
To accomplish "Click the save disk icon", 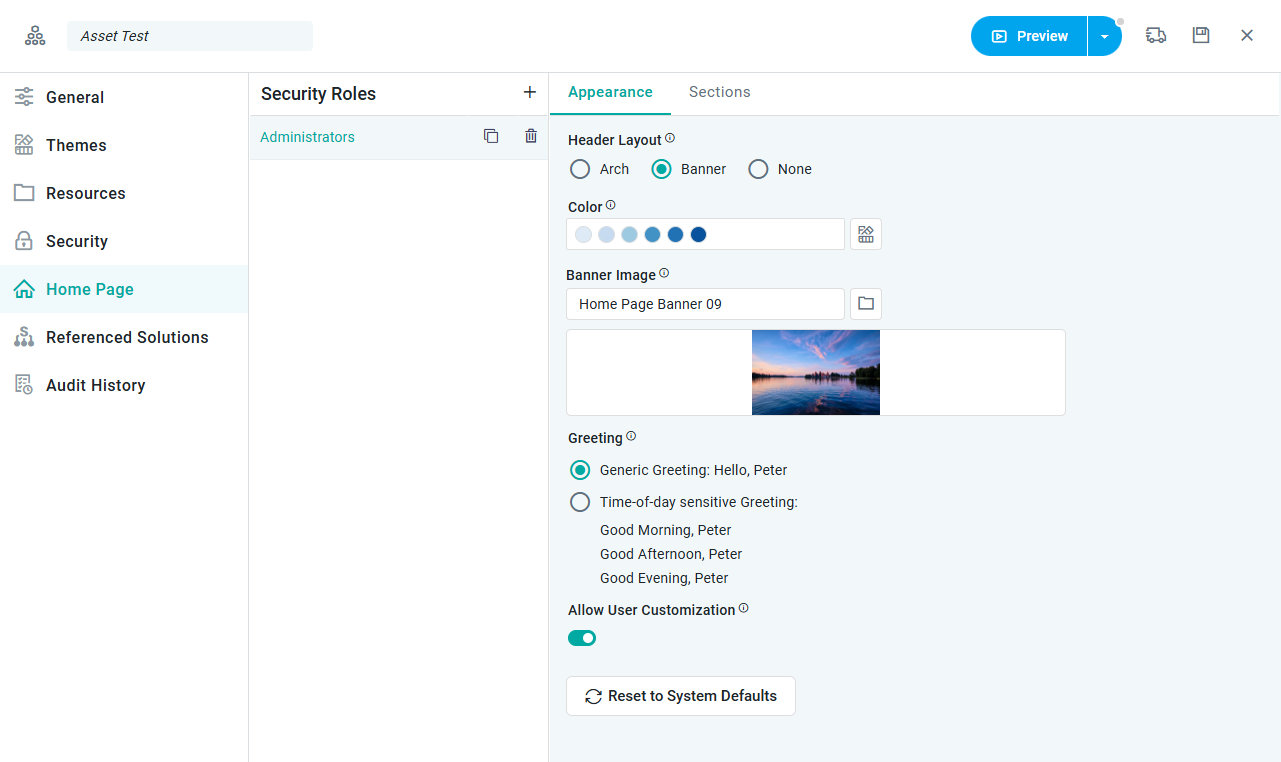I will [1201, 36].
